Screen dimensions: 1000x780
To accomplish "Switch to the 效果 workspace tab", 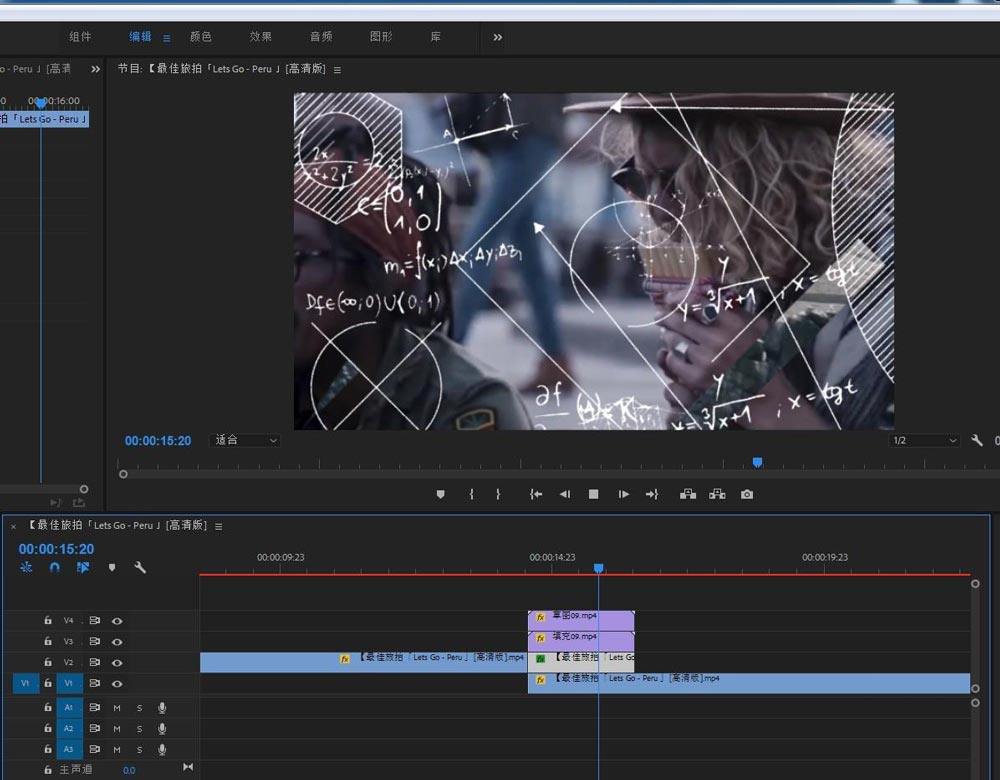I will pyautogui.click(x=261, y=37).
